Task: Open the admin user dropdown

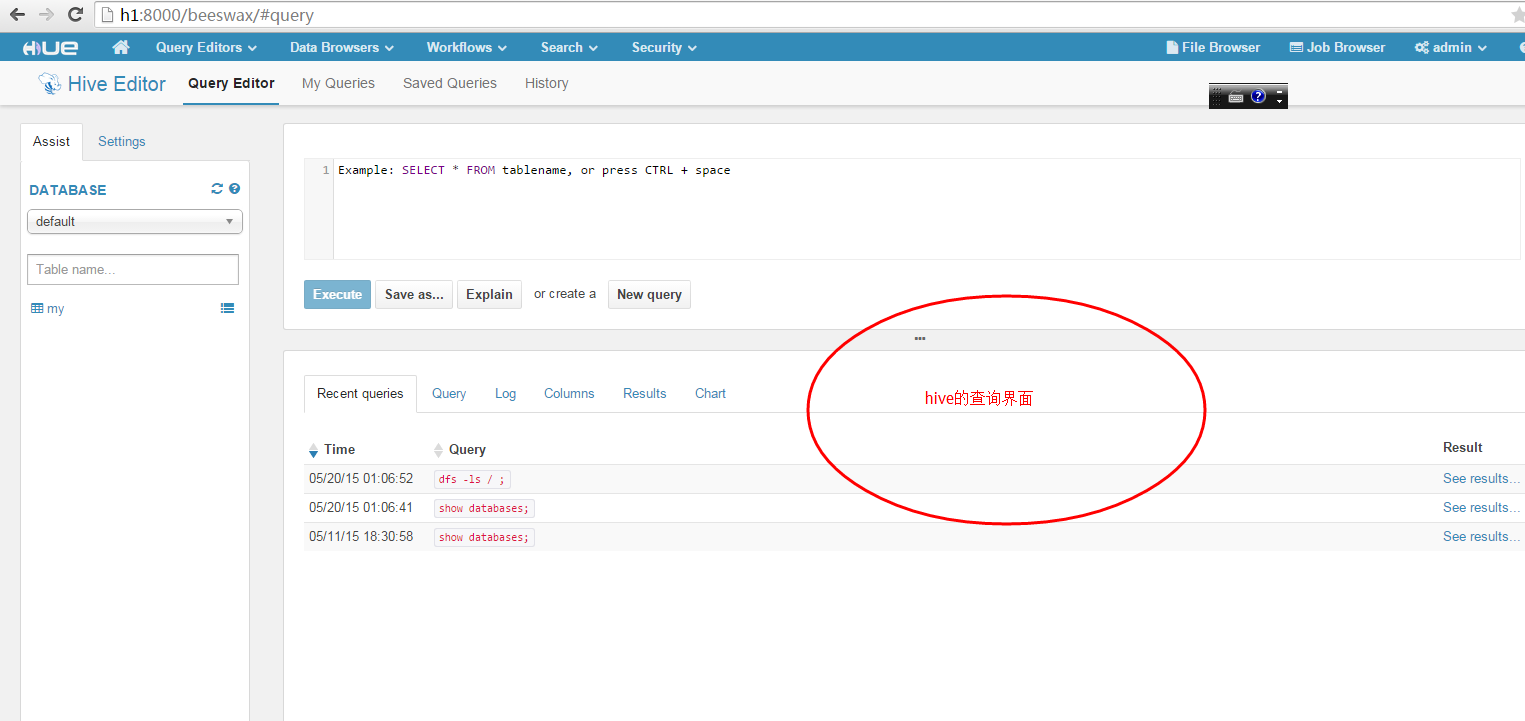Action: tap(1451, 47)
